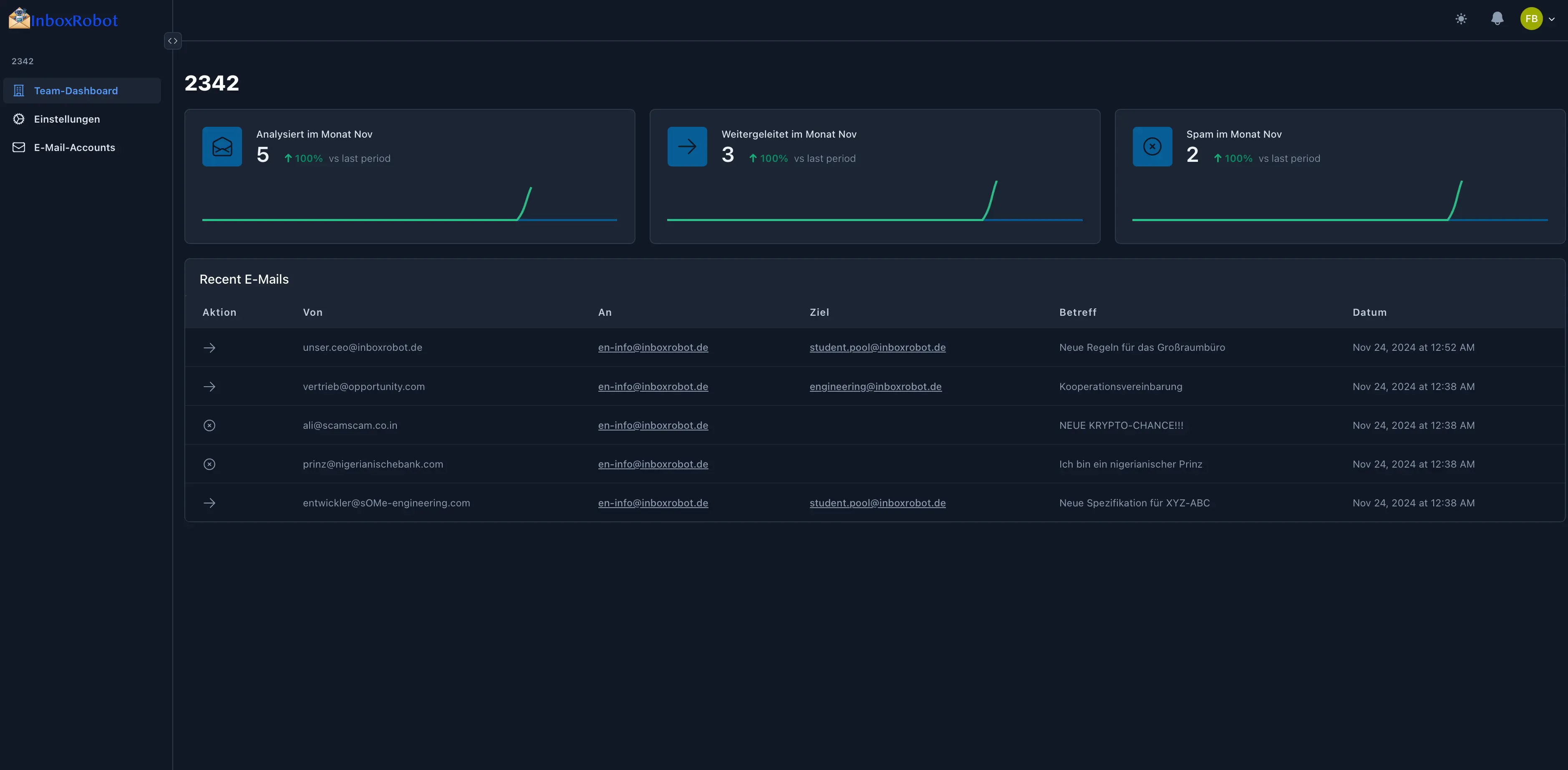
Task: Click subject Ich bin ein nigerianischer Prinz
Action: pos(1130,464)
